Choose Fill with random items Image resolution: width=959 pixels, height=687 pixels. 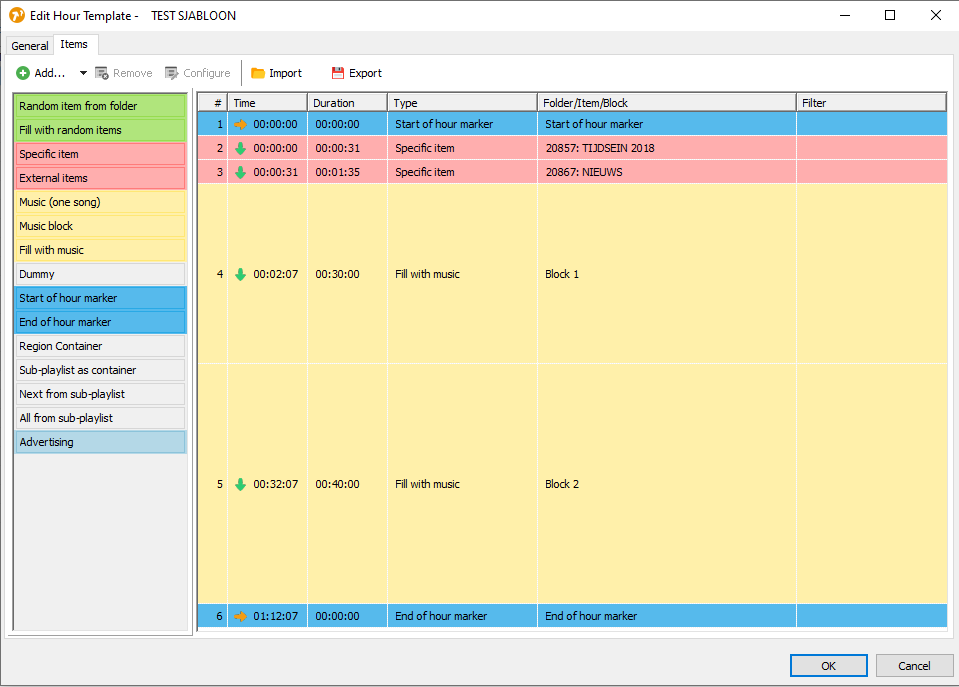point(100,130)
